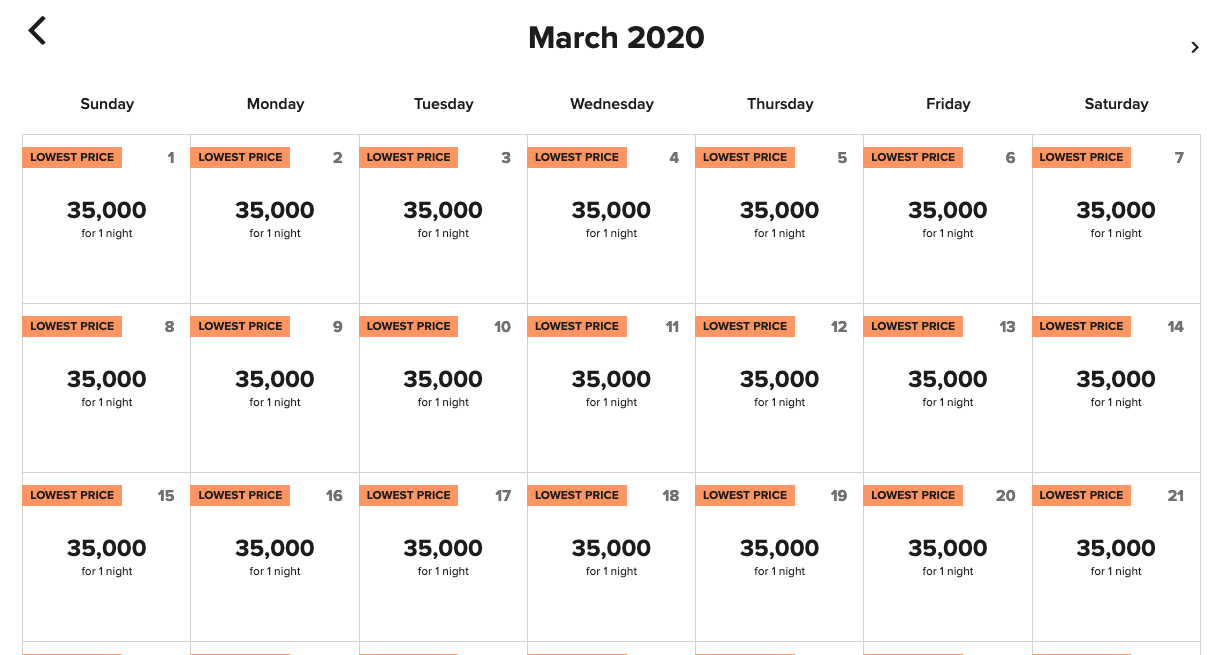Screen dimensions: 1211x655
Task: Click the March 14 date cell
Action: 1116,388
